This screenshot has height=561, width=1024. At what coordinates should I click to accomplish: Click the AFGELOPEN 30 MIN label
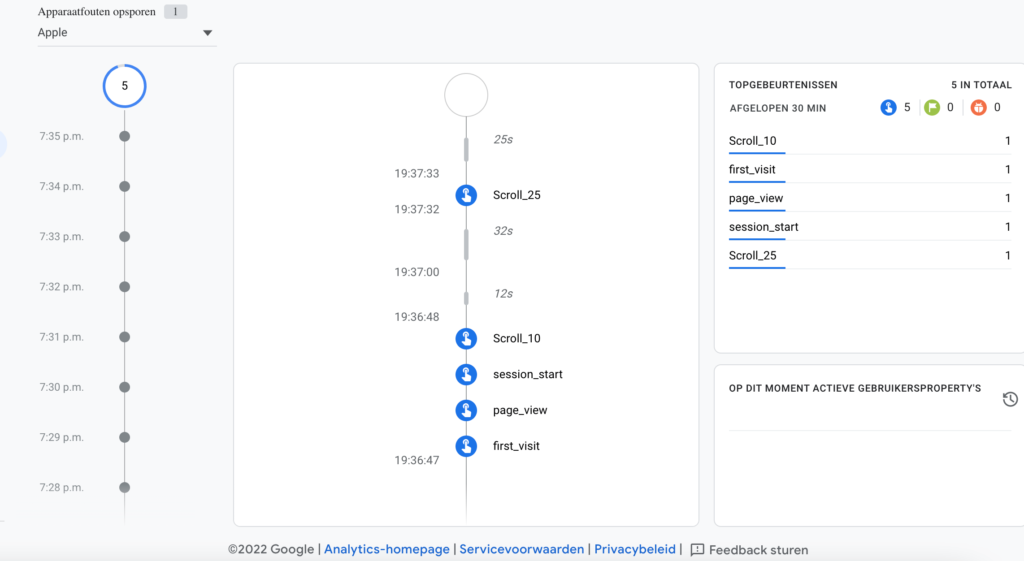coord(778,108)
